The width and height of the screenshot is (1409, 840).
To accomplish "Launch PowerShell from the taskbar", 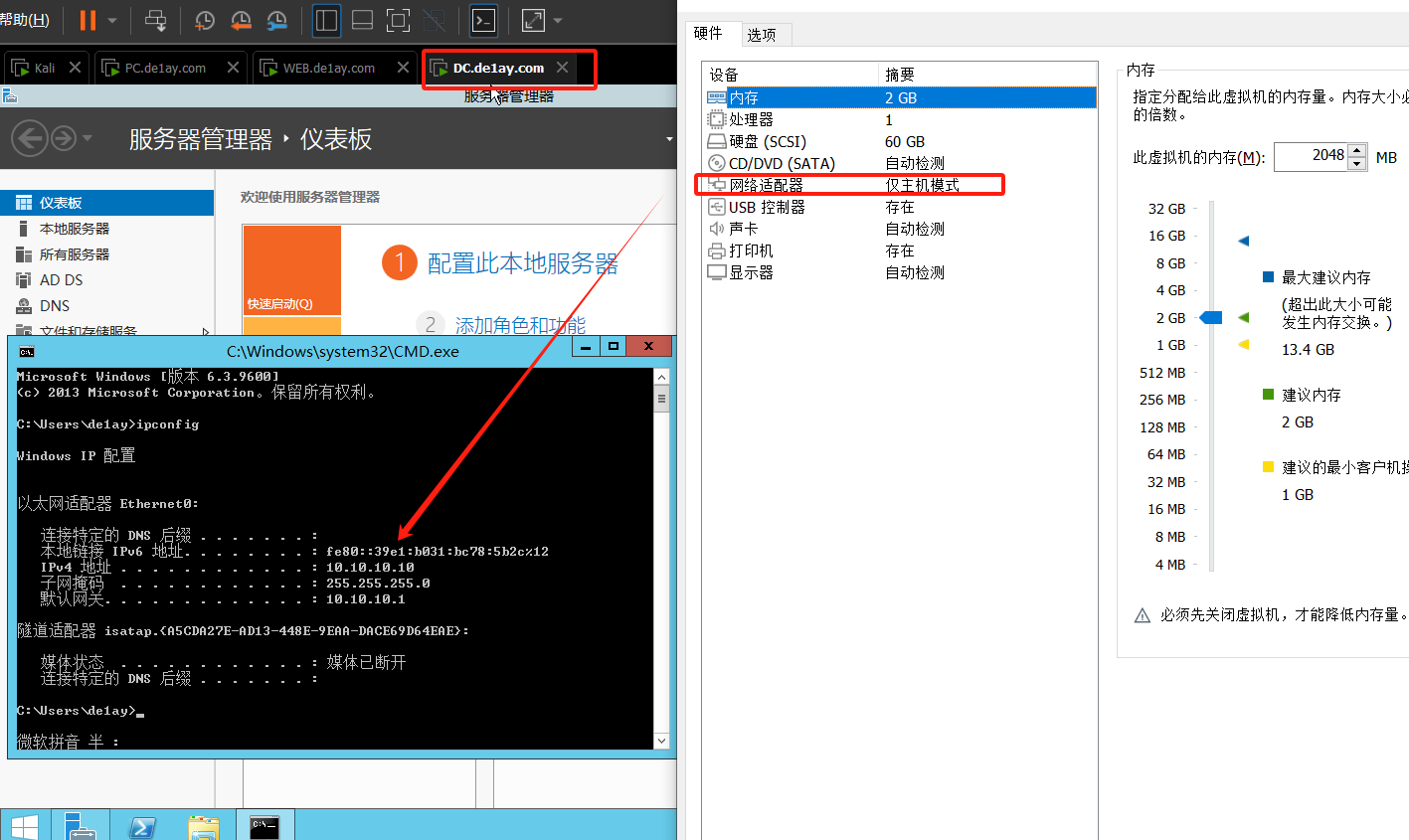I will click(x=141, y=825).
